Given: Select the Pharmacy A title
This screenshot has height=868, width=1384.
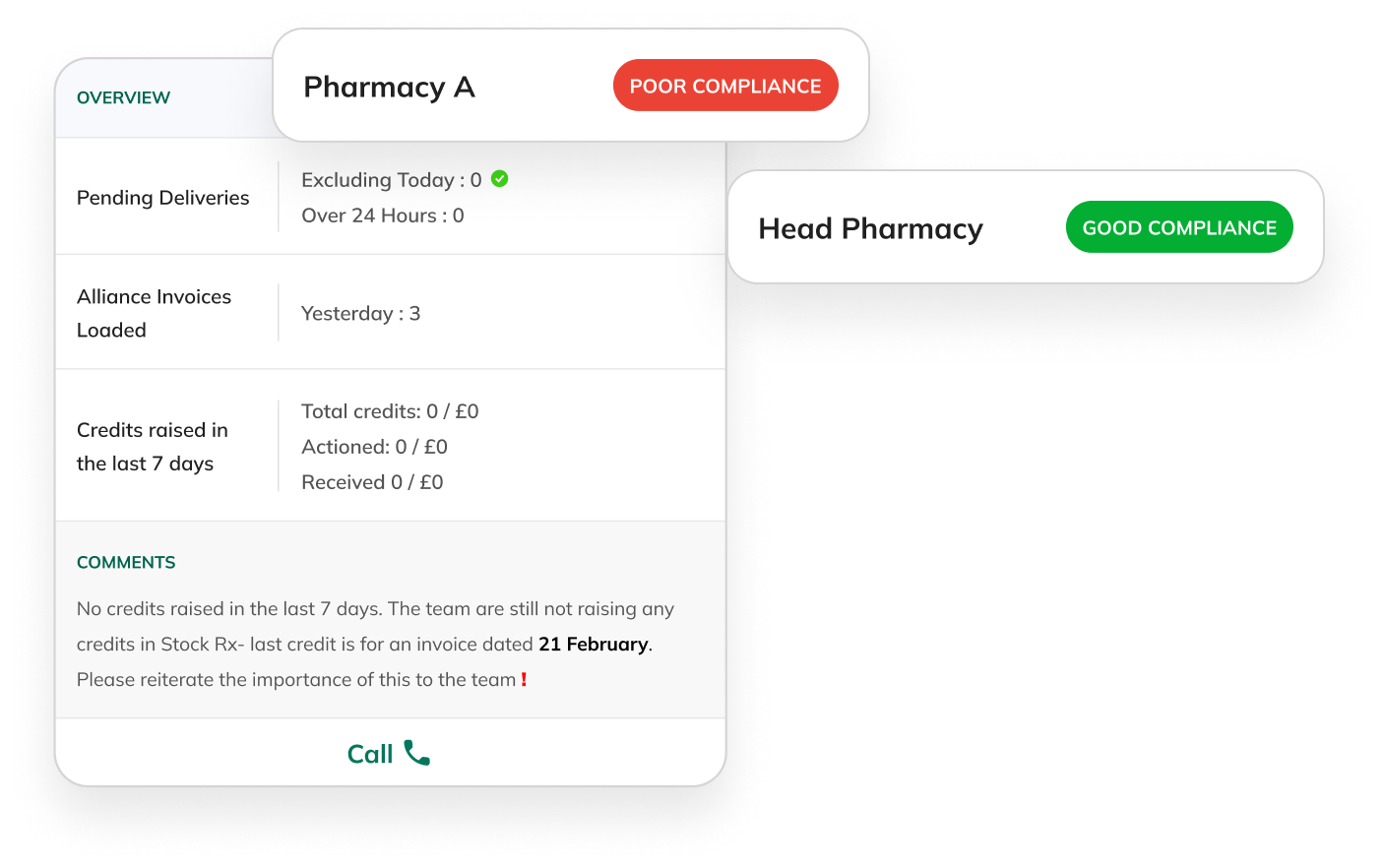Looking at the screenshot, I should point(389,87).
